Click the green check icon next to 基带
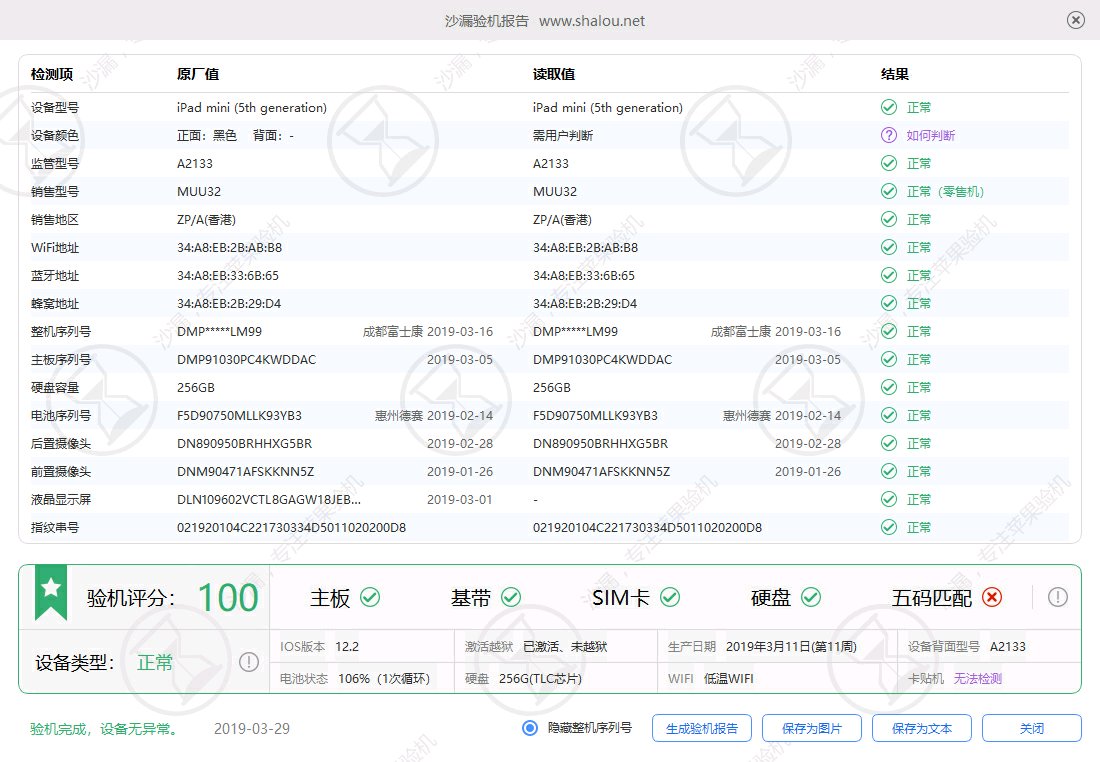The width and height of the screenshot is (1100, 762). [511, 597]
